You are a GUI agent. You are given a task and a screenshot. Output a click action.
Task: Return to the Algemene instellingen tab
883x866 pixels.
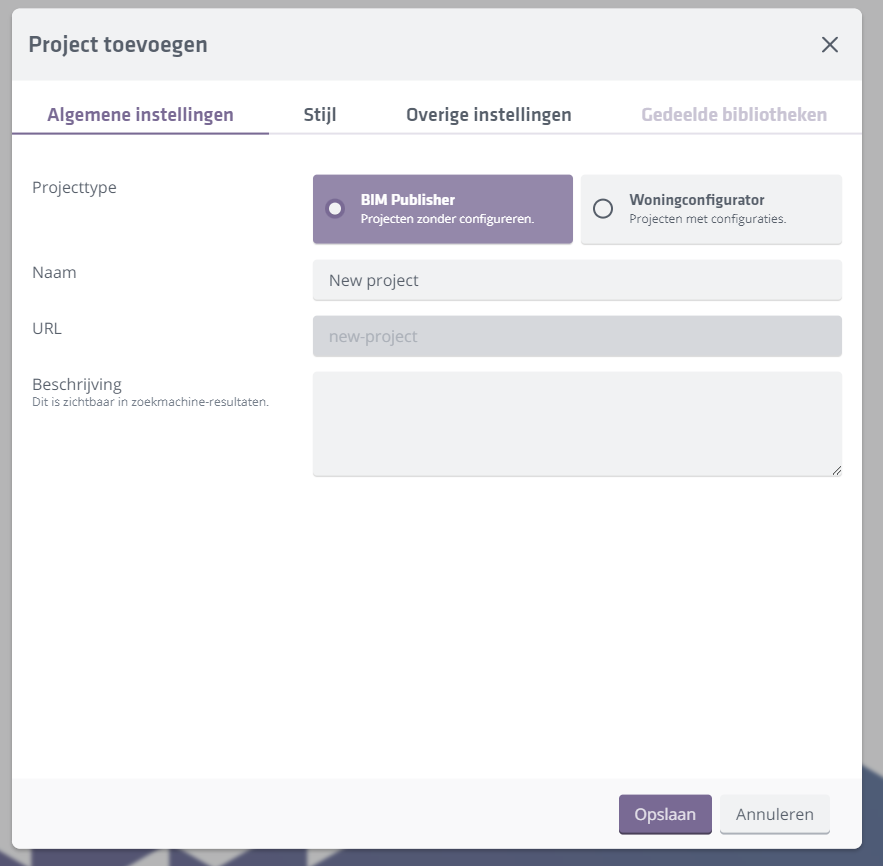(x=140, y=114)
